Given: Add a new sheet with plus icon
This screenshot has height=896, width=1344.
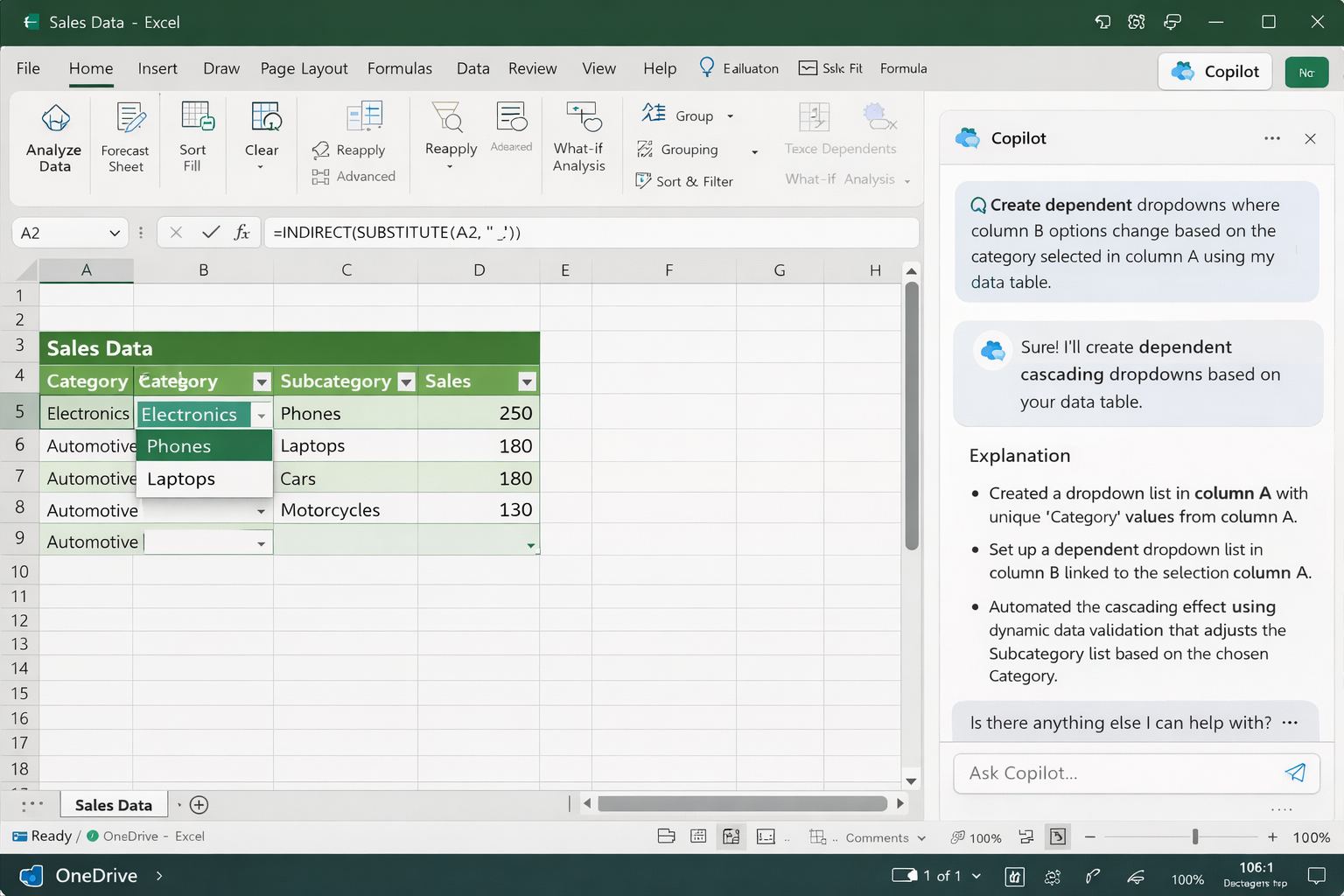Looking at the screenshot, I should coord(199,805).
